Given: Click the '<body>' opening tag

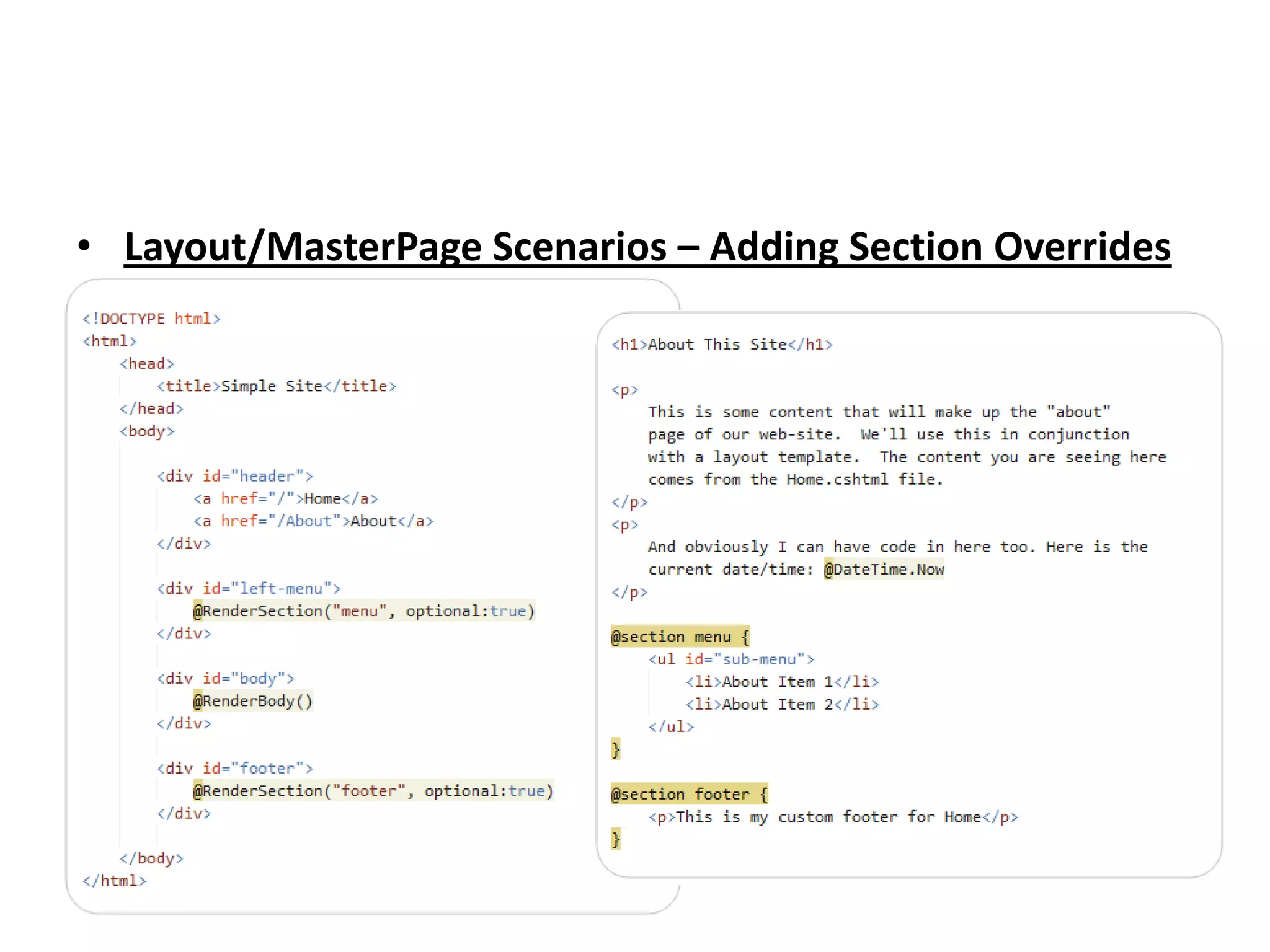Looking at the screenshot, I should 147,431.
